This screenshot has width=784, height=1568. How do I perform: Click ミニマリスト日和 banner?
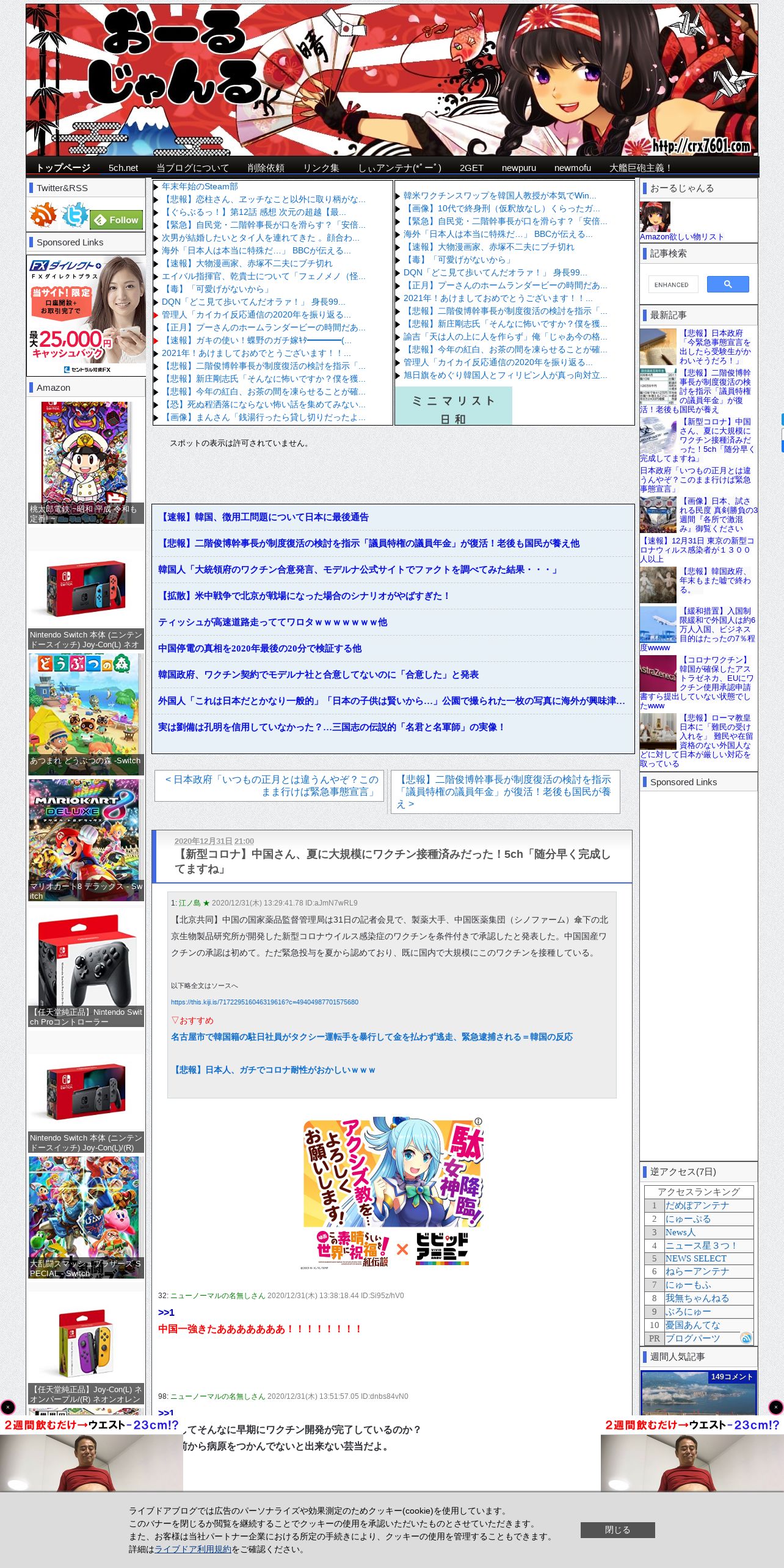(454, 406)
